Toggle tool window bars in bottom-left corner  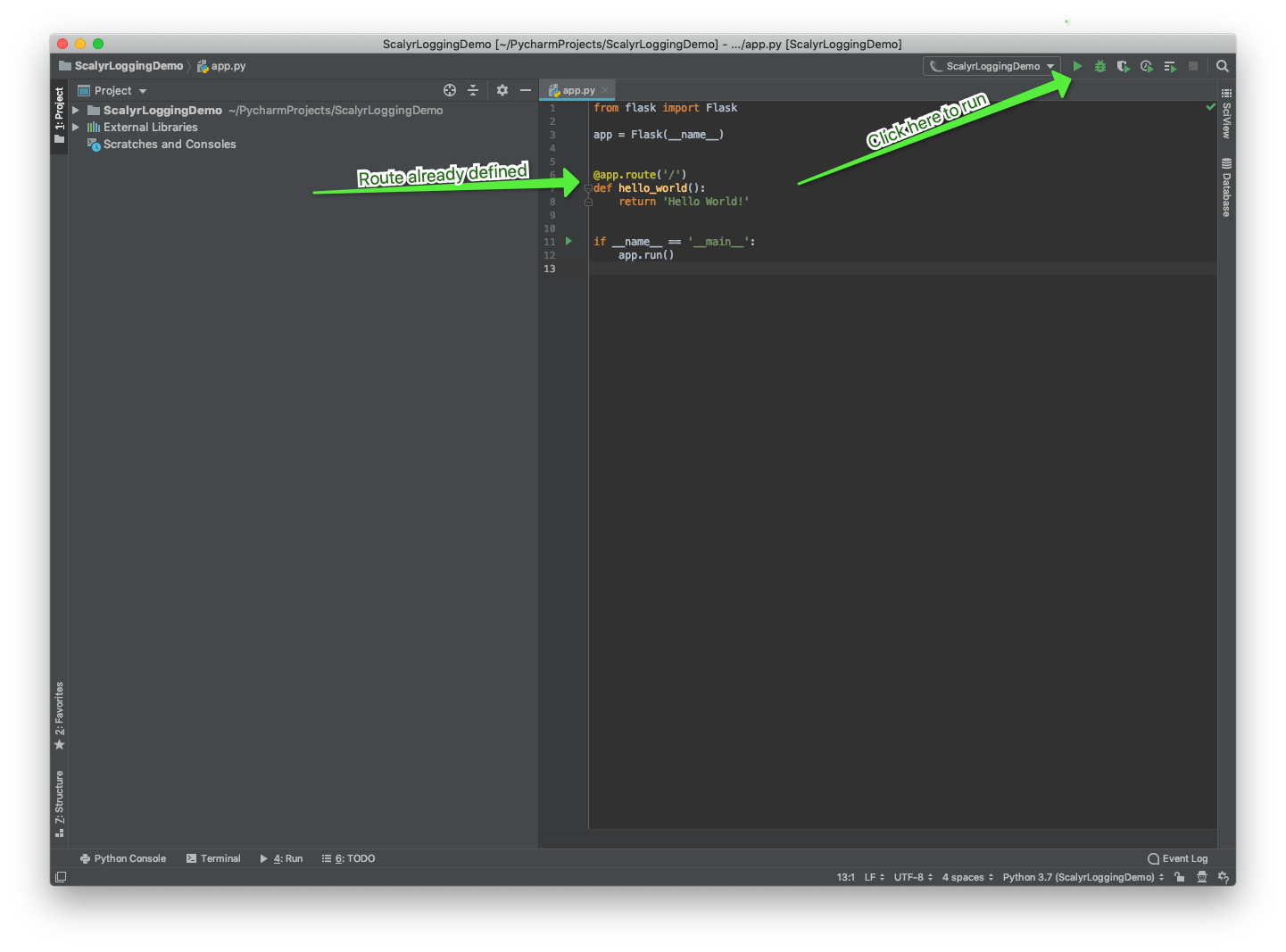coord(61,877)
